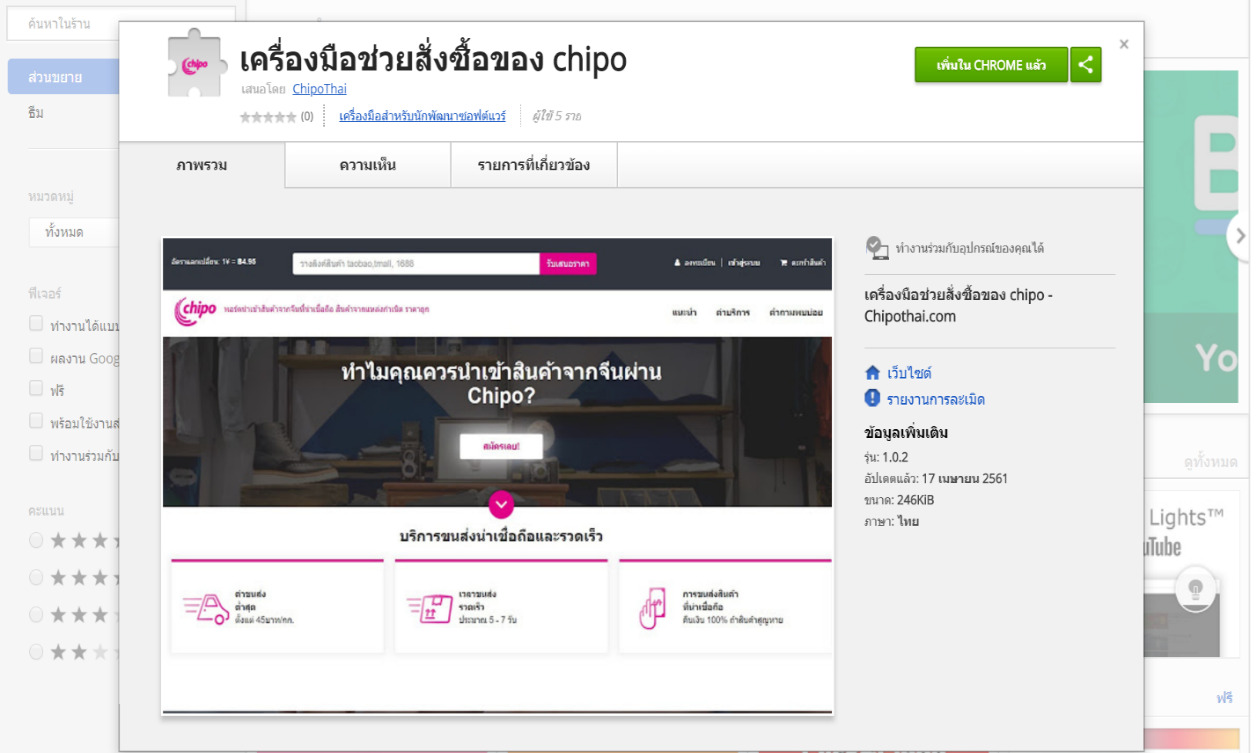Click the pink down-chevron circle in preview
Screen dimensions: 1257x753
501,503
